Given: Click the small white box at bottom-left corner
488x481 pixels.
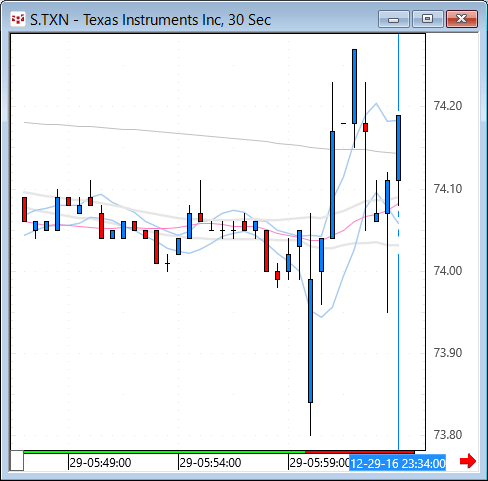Looking at the screenshot, I should (17, 461).
